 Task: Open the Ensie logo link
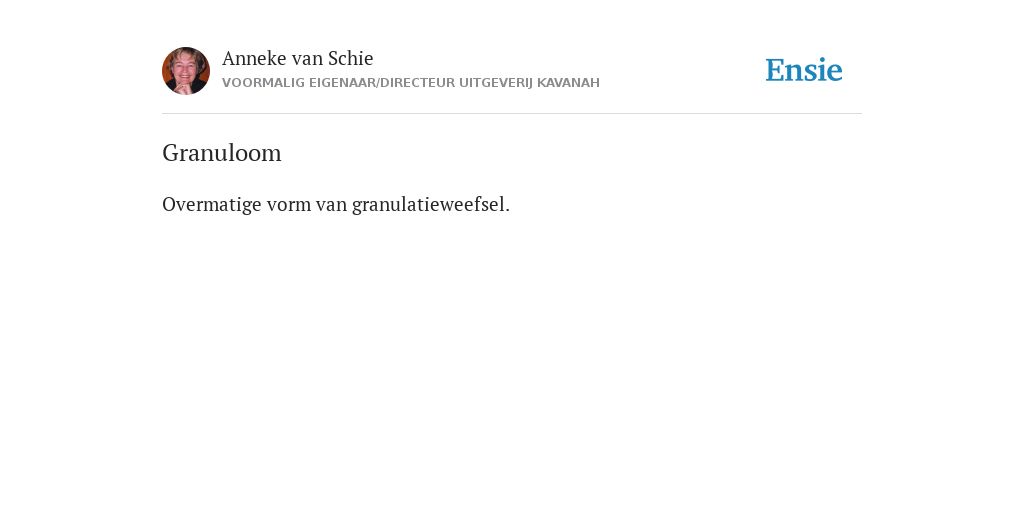click(x=804, y=70)
